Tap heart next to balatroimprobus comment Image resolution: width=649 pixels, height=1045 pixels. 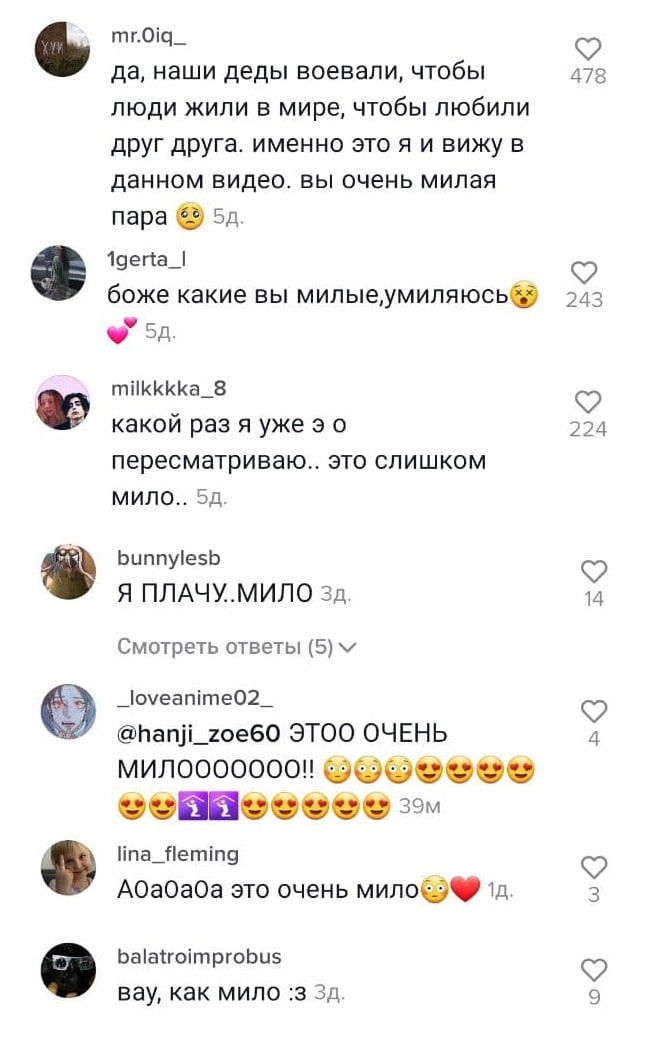tap(594, 970)
